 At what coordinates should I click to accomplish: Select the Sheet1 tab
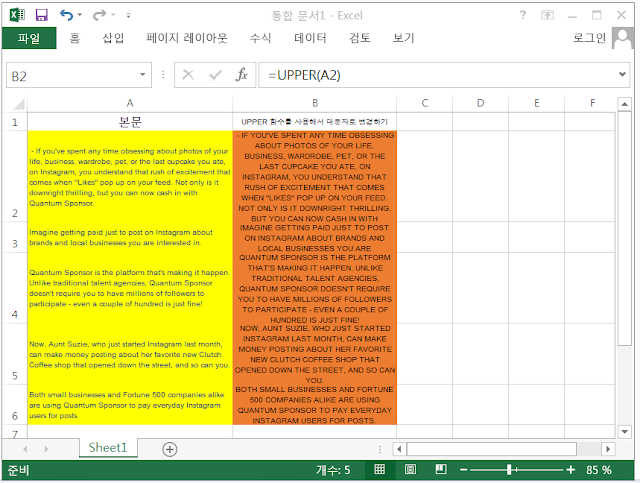[x=108, y=448]
